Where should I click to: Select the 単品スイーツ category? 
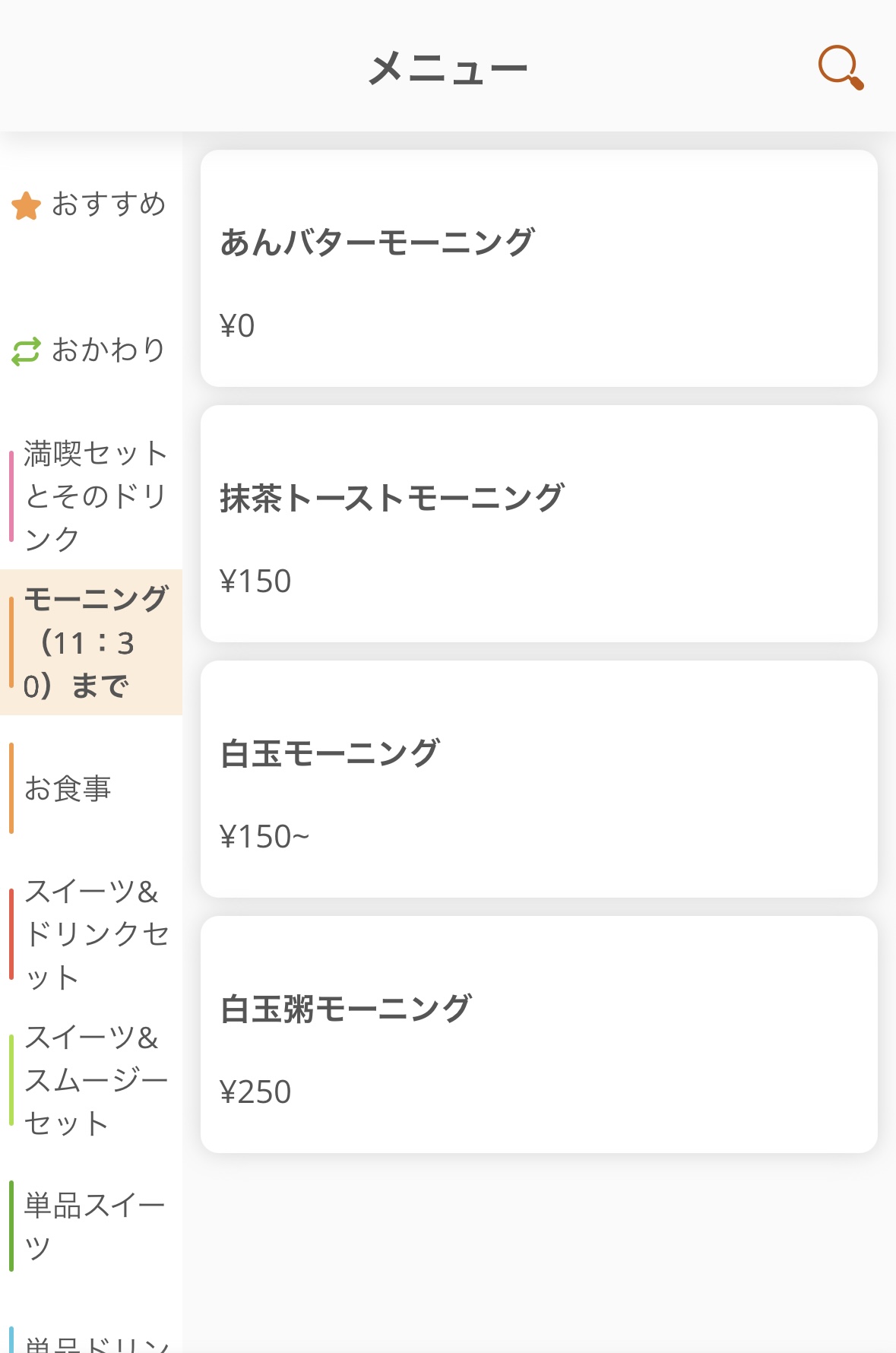pos(91,1226)
